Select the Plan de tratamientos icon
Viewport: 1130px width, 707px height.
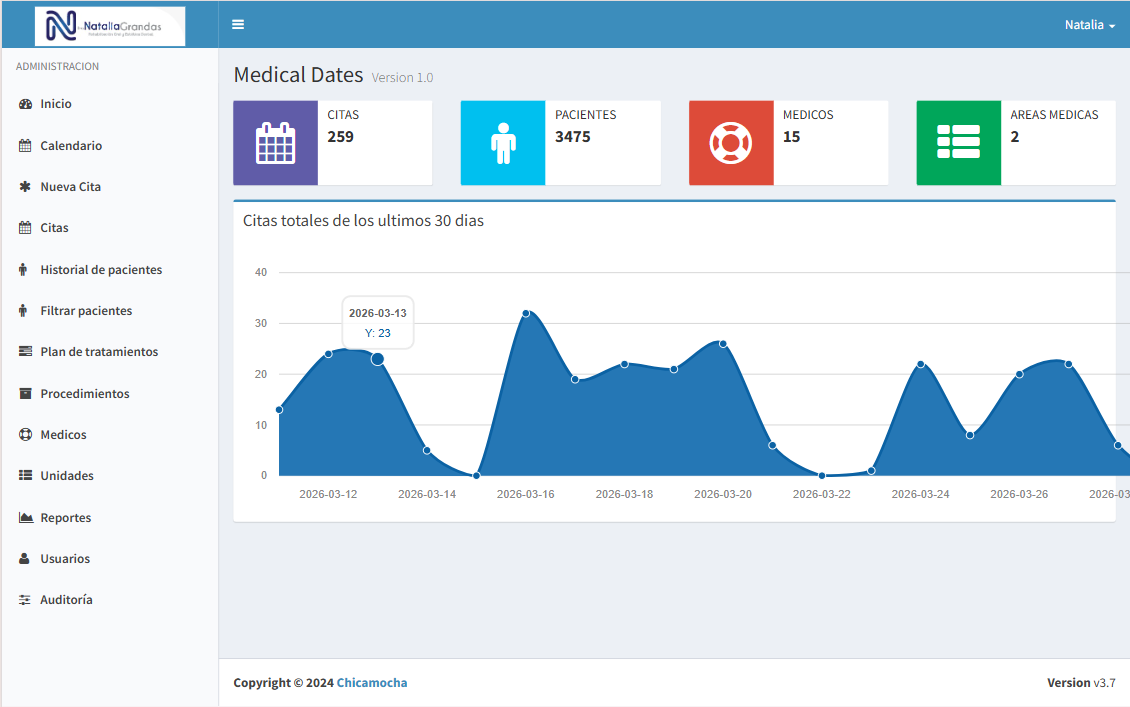24,351
